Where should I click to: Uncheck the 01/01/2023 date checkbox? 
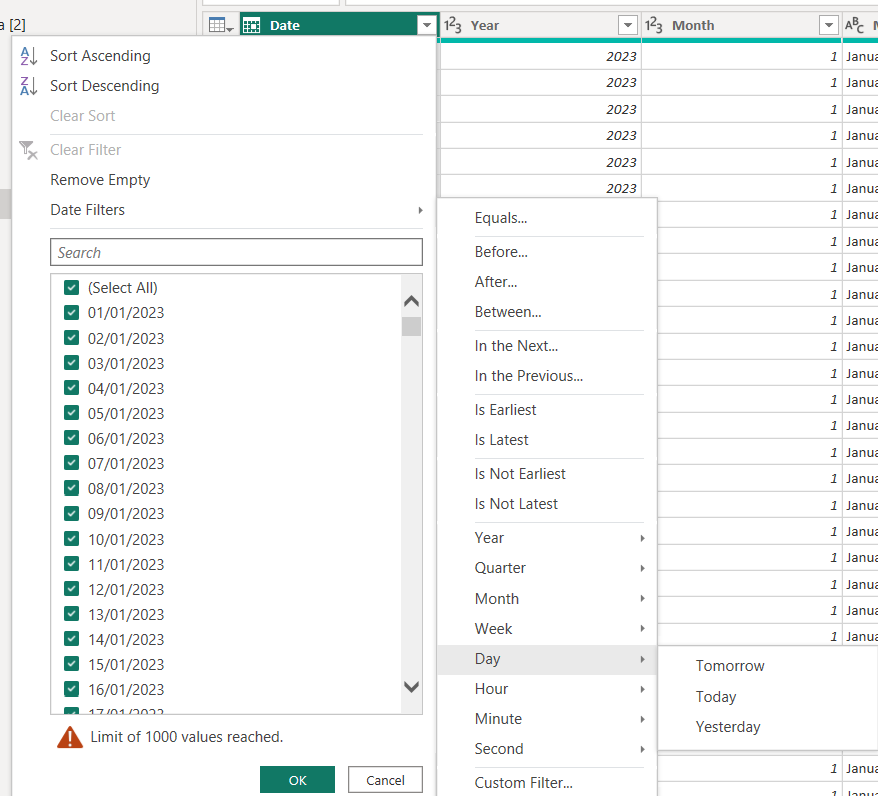tap(72, 312)
